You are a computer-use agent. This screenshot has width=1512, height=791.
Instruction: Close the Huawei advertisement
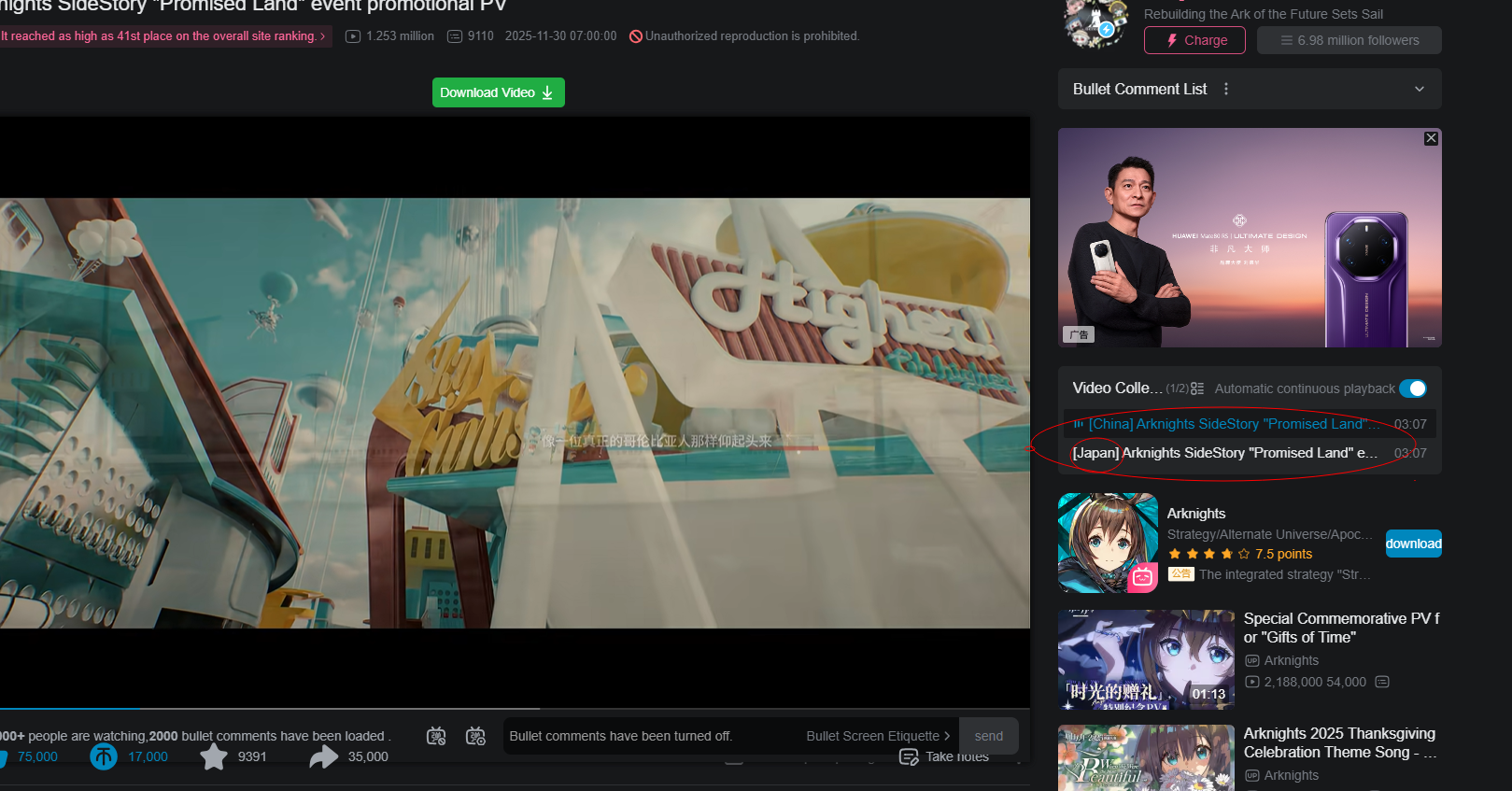(1431, 138)
